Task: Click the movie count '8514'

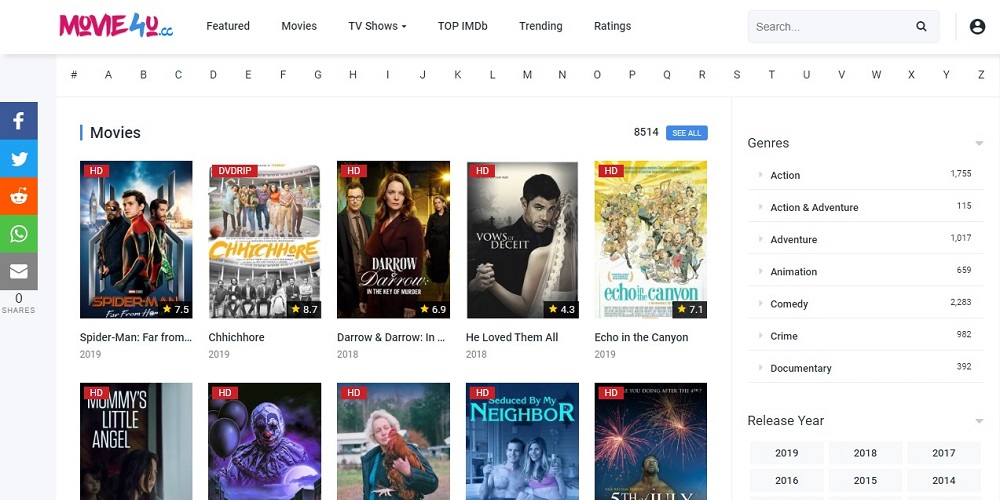Action: [646, 132]
